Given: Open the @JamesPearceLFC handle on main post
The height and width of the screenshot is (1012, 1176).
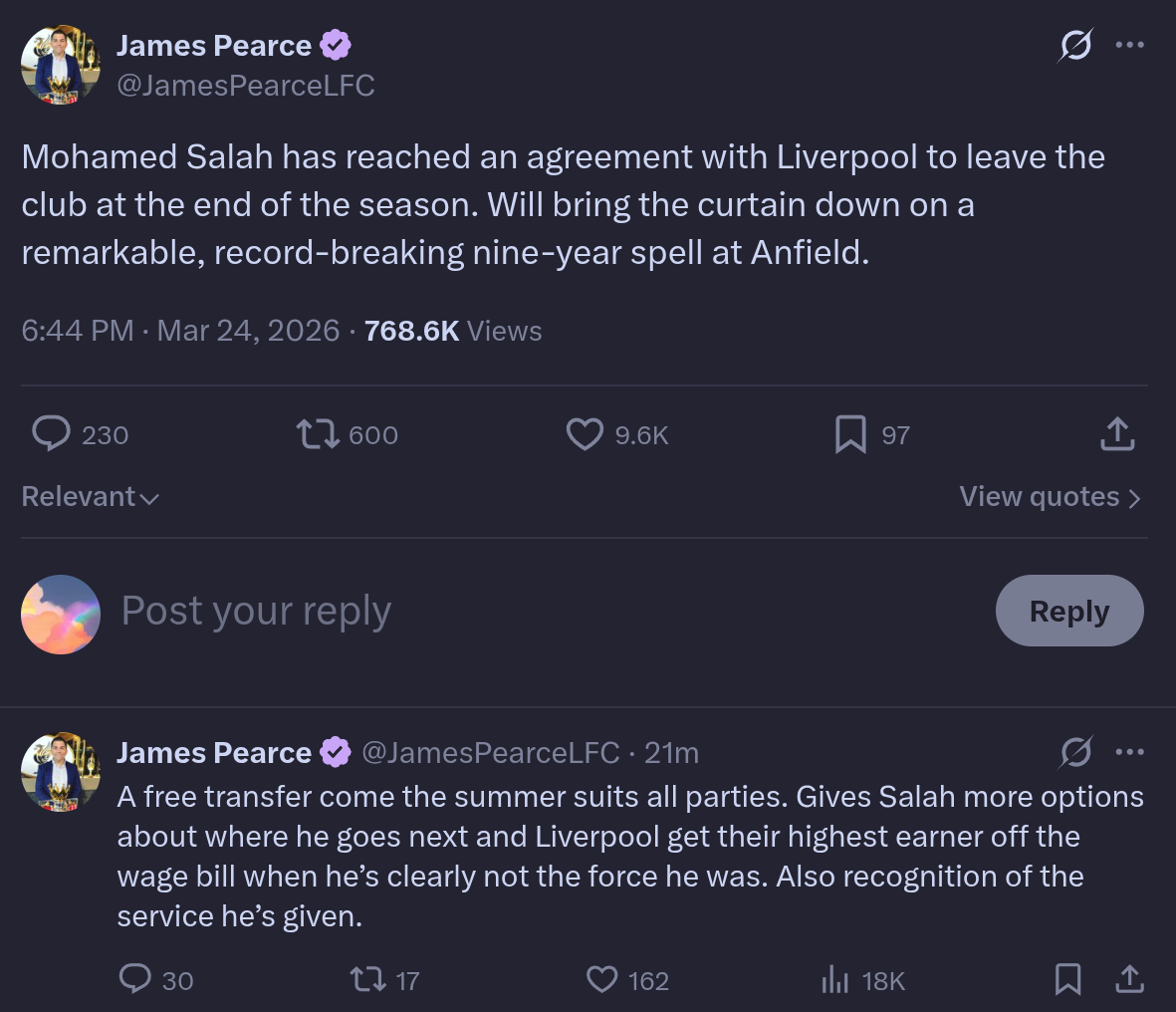Looking at the screenshot, I should point(246,87).
